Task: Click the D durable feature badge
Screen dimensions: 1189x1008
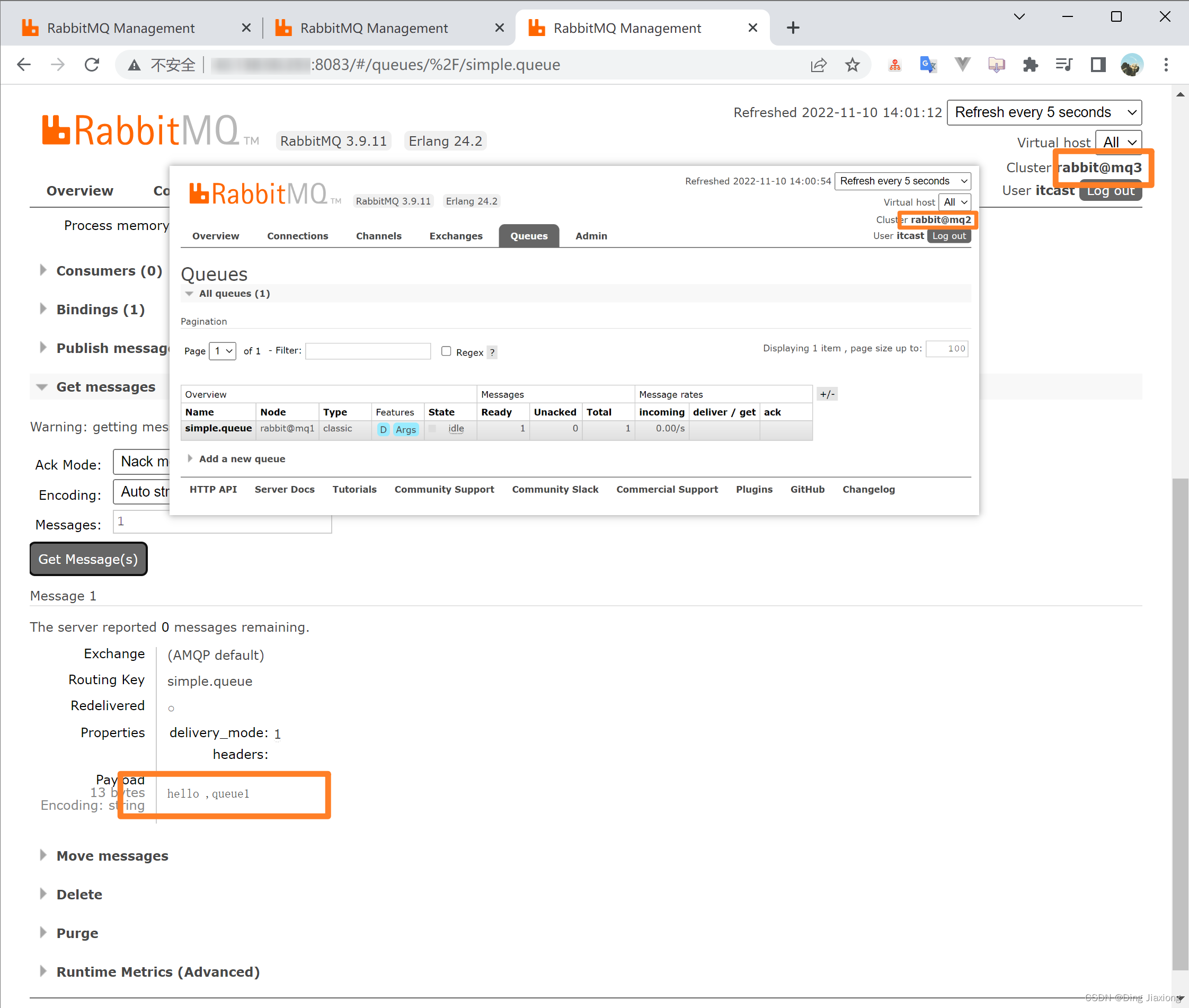Action: point(384,429)
